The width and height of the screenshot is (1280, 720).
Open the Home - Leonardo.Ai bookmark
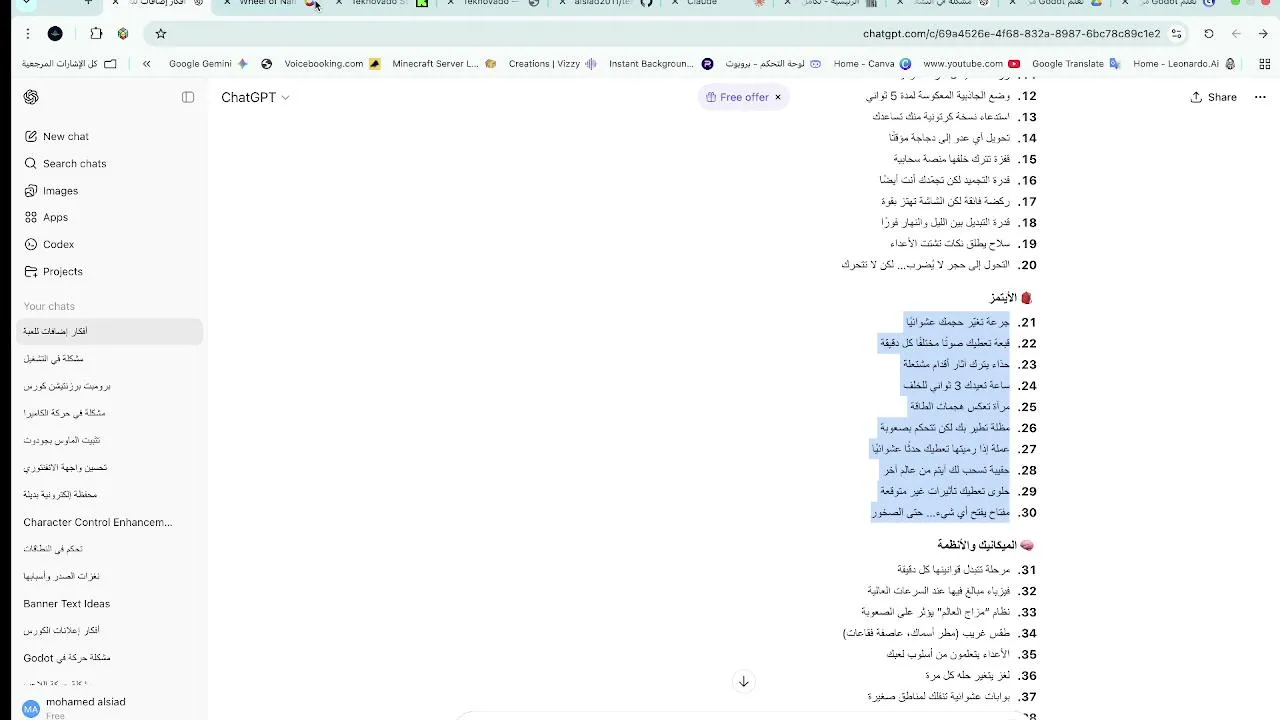point(1184,63)
